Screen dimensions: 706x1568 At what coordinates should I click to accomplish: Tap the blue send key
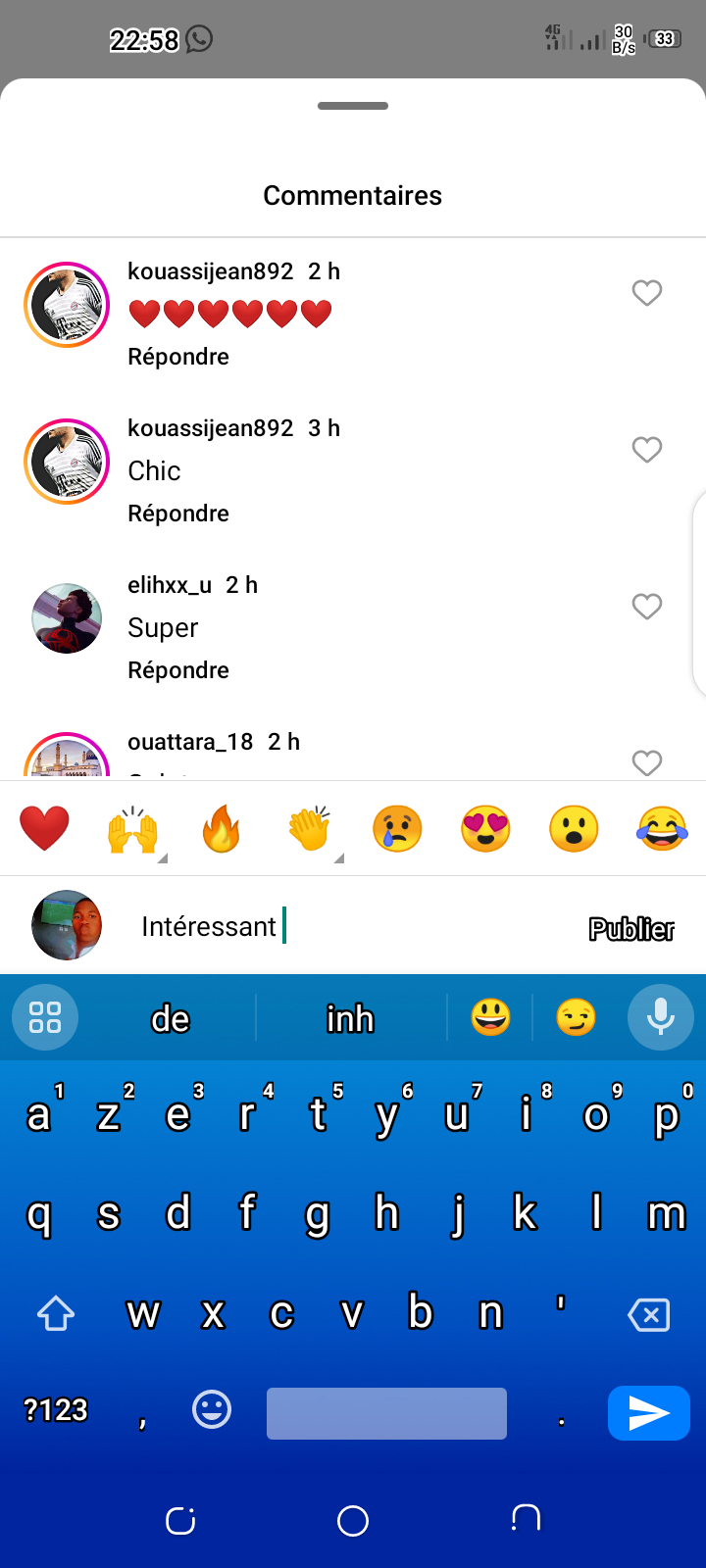click(649, 1413)
